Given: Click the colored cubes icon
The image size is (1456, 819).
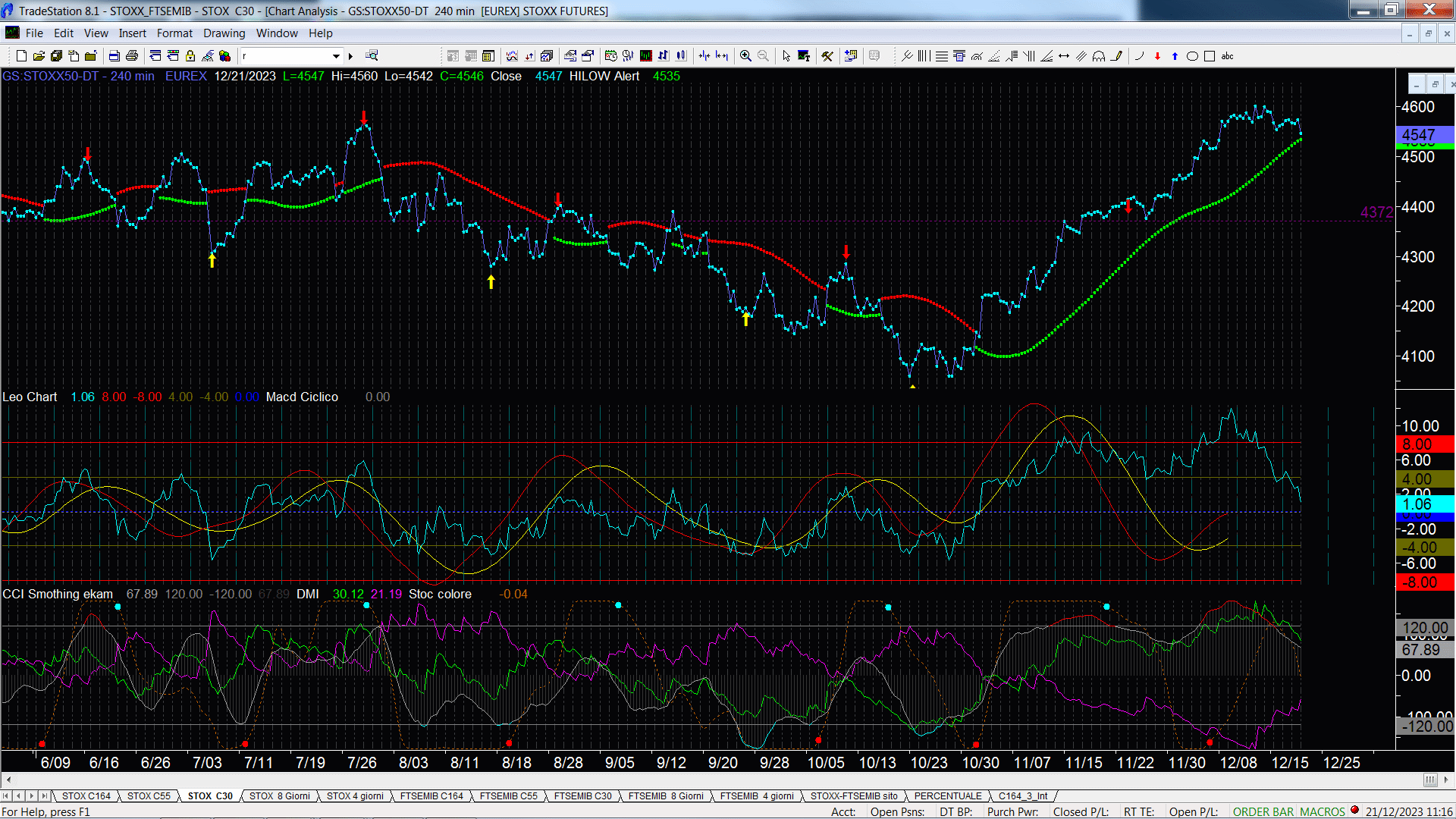Looking at the screenshot, I should [225, 56].
